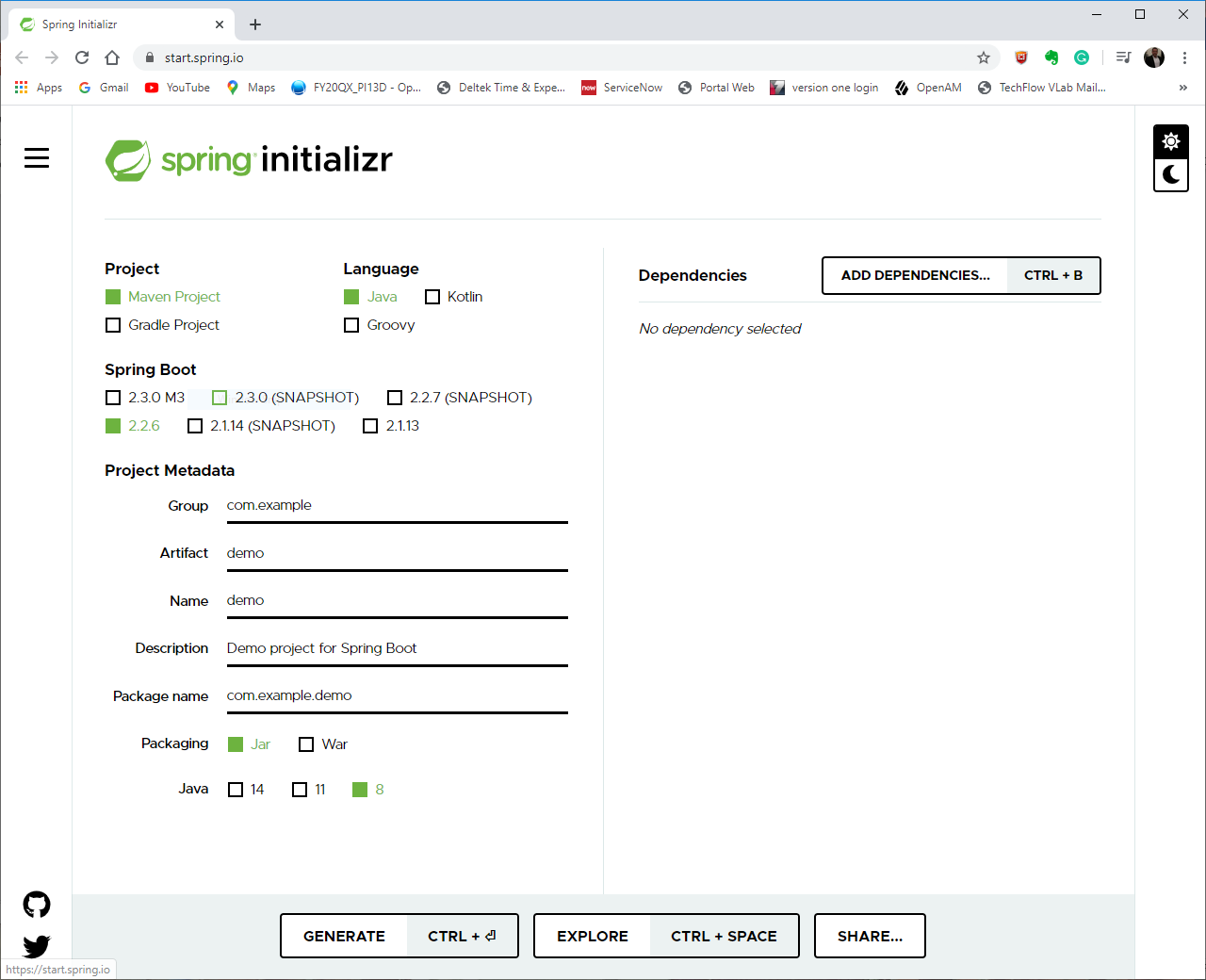1206x980 pixels.
Task: Open the Chrome profile avatar
Action: (1154, 57)
